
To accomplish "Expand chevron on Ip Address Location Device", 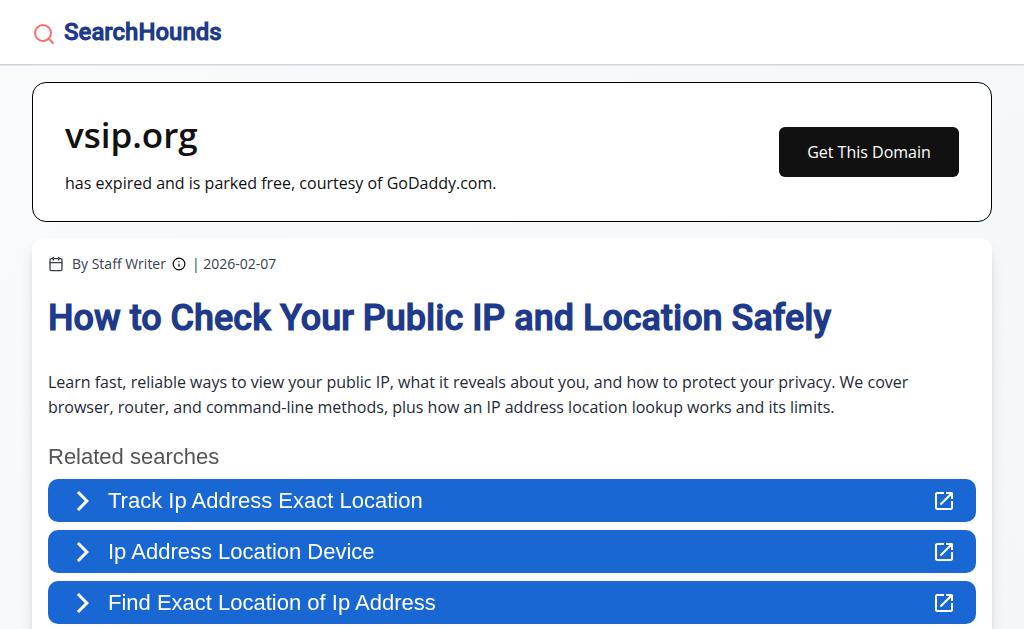I will click(83, 551).
